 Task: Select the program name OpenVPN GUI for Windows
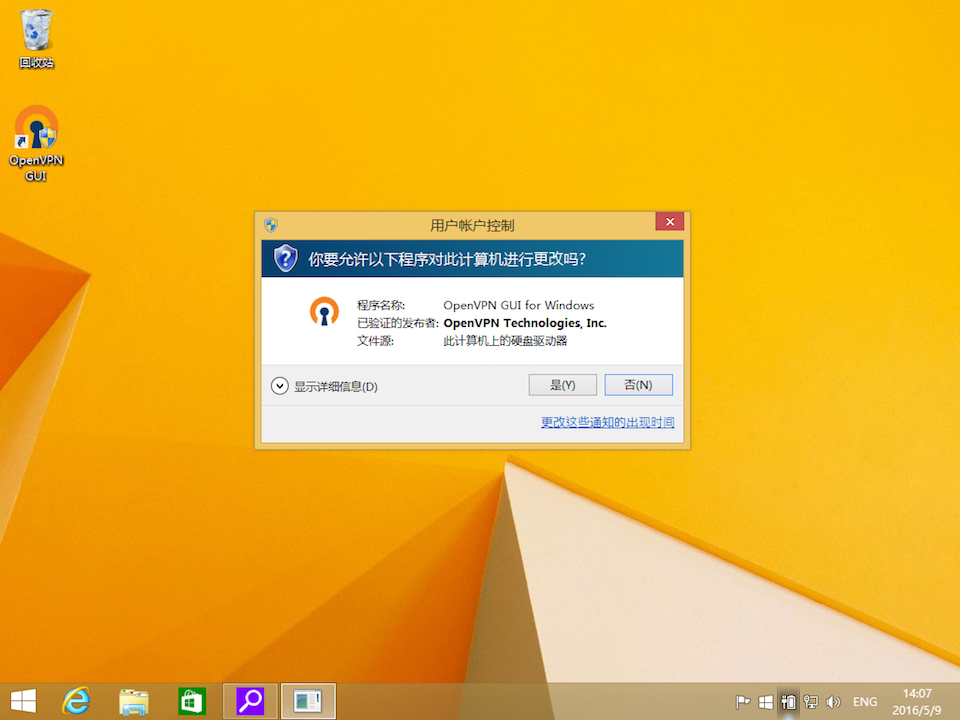(519, 305)
